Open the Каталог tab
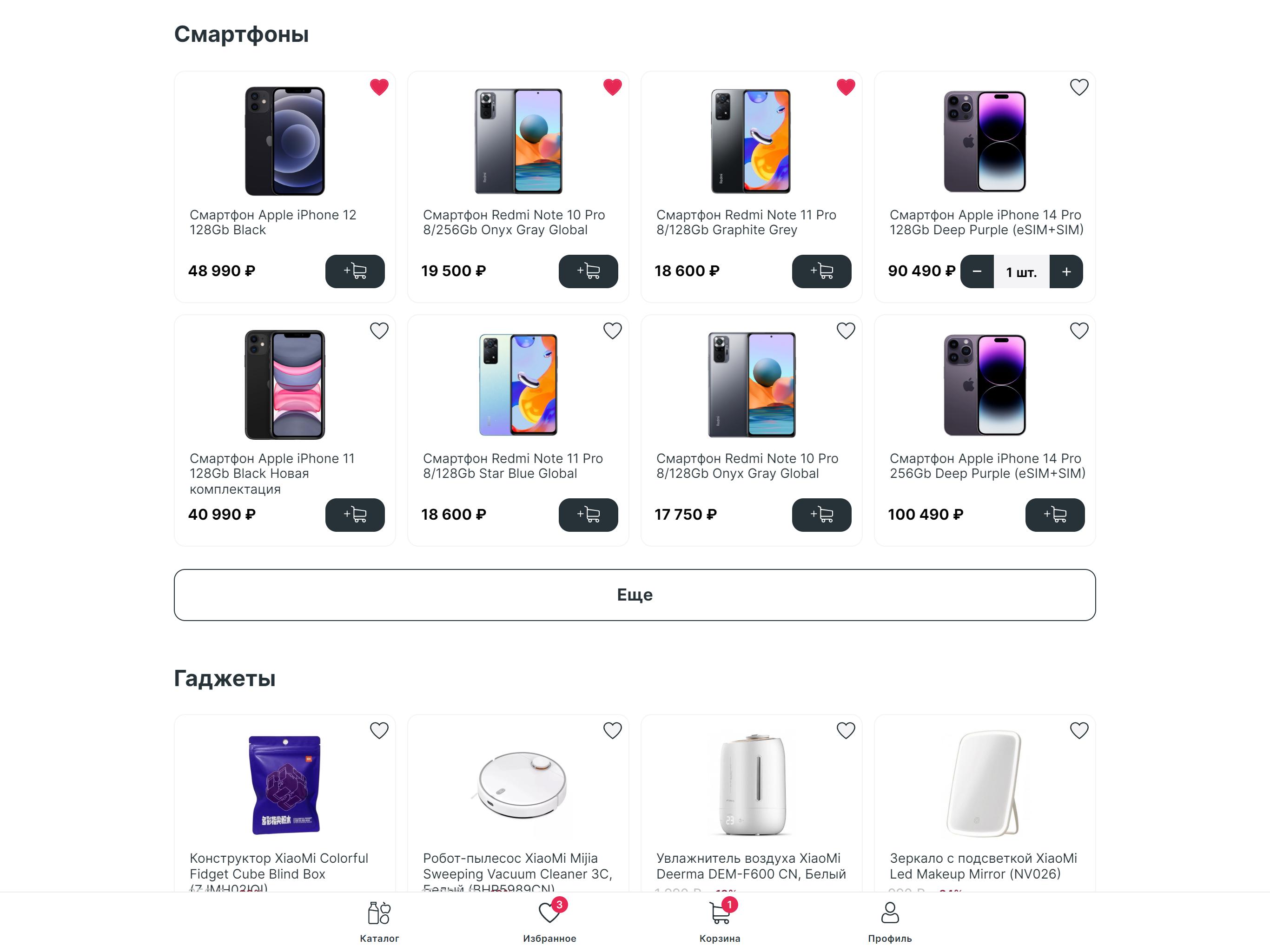 point(379,922)
